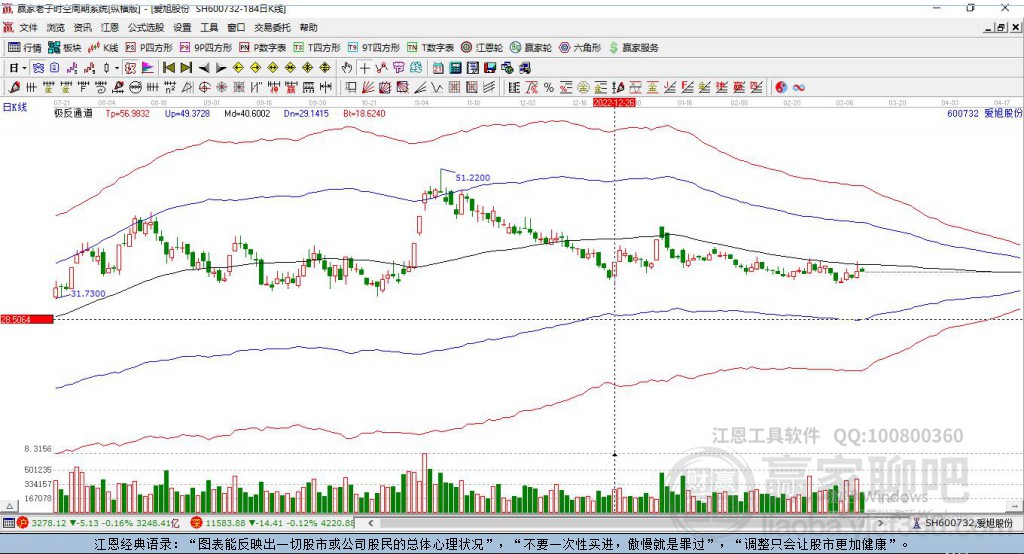Open 赢家轮 wheel tool

(x=531, y=48)
